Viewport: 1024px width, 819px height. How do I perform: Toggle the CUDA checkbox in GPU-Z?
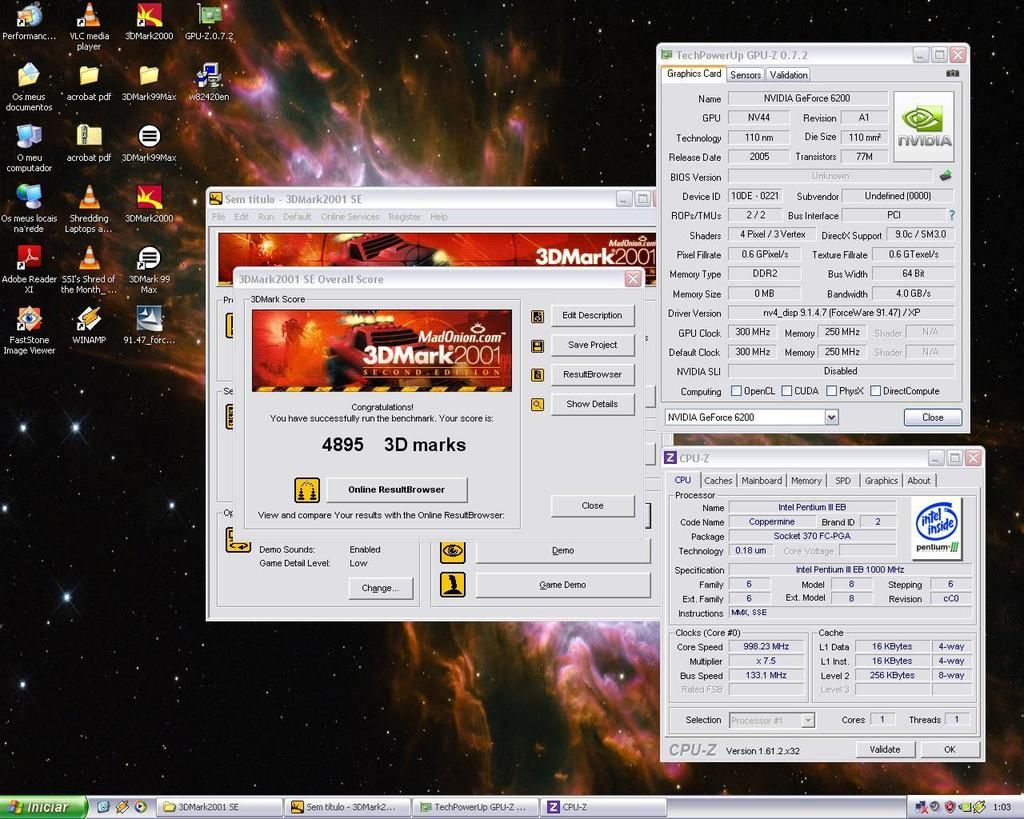[787, 391]
